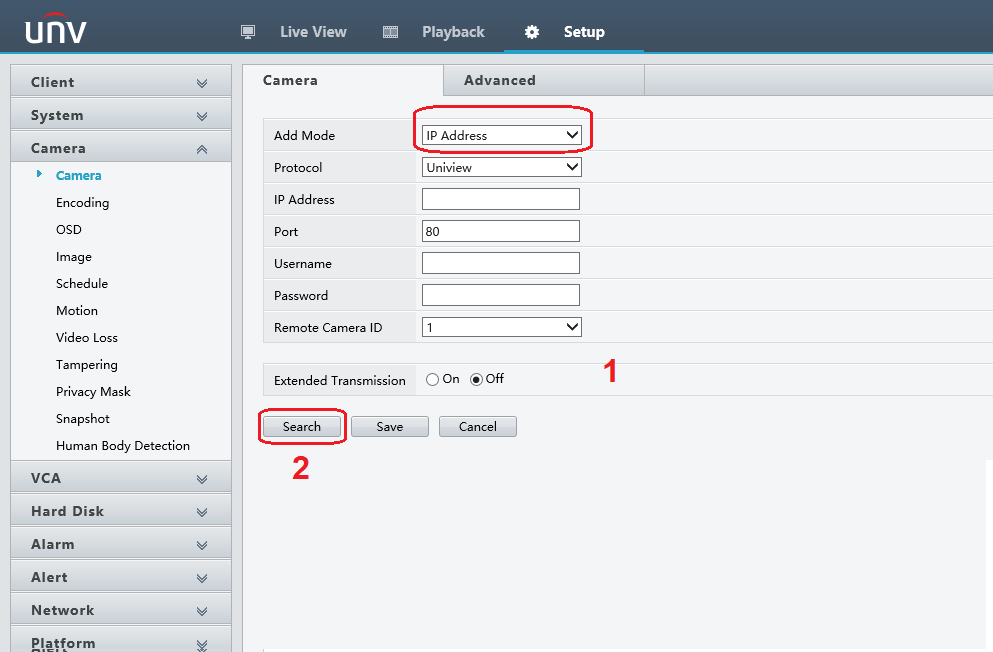
Task: Expand the System section chevron
Action: [202, 116]
